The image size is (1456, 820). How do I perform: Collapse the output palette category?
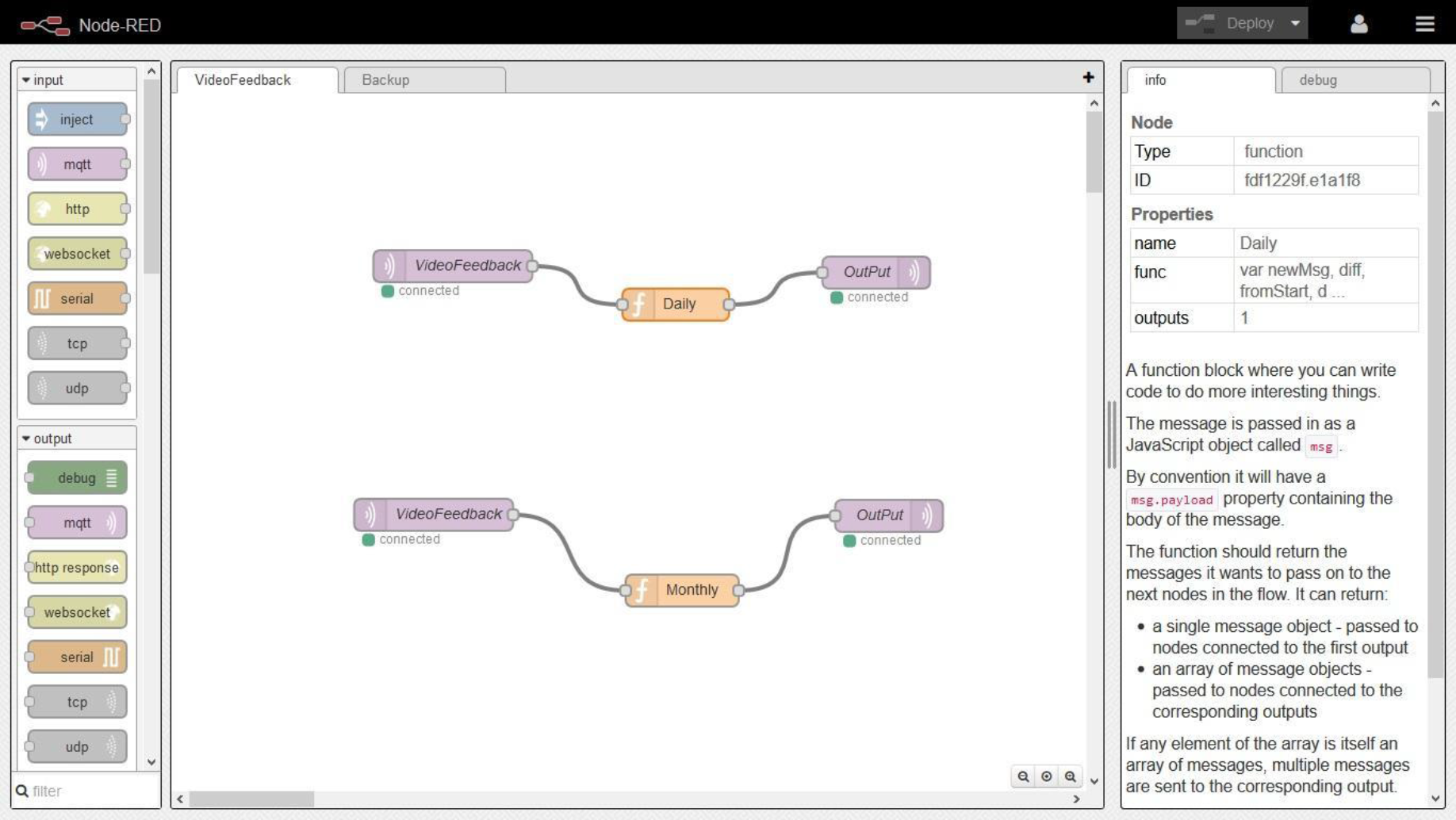(77, 439)
